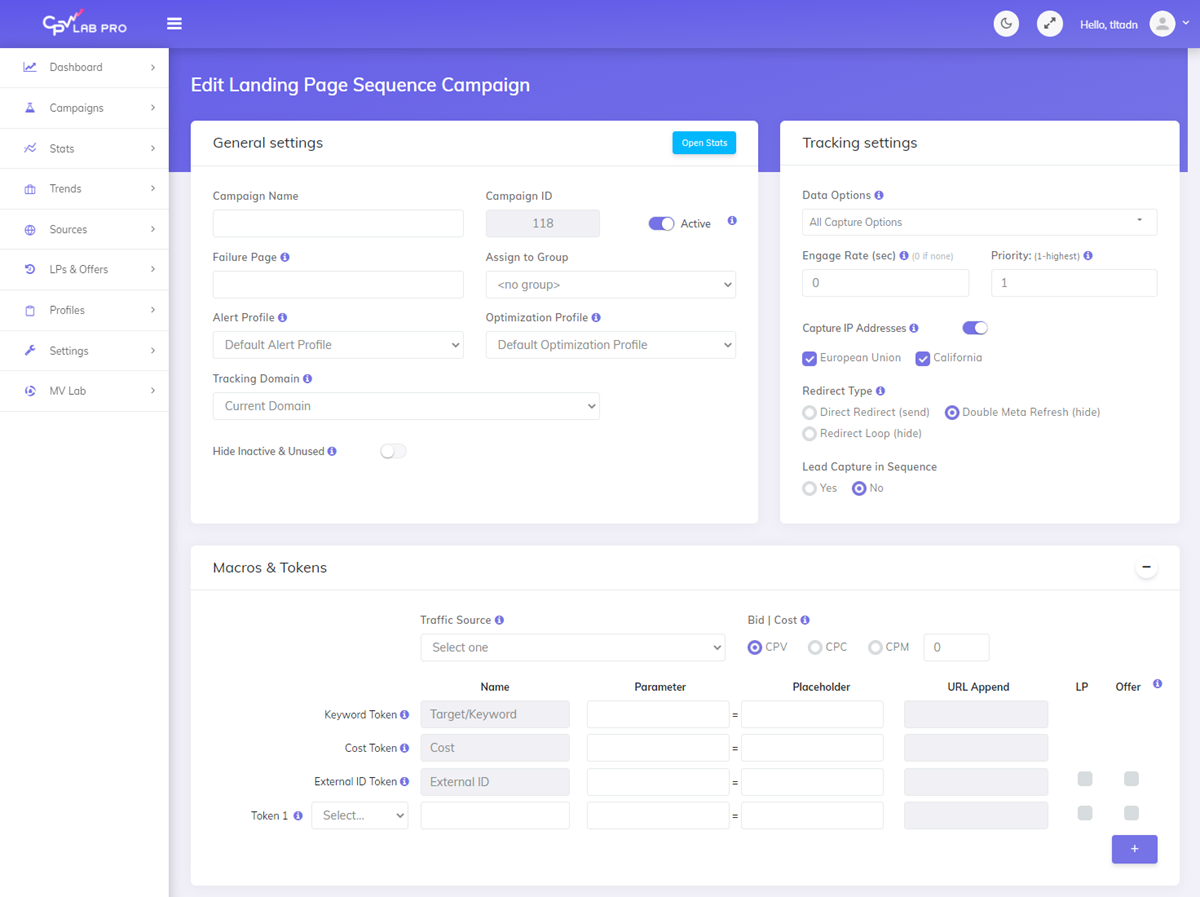The image size is (1200, 897).
Task: Open the Token 1 Select dropdown
Action: coord(360,816)
